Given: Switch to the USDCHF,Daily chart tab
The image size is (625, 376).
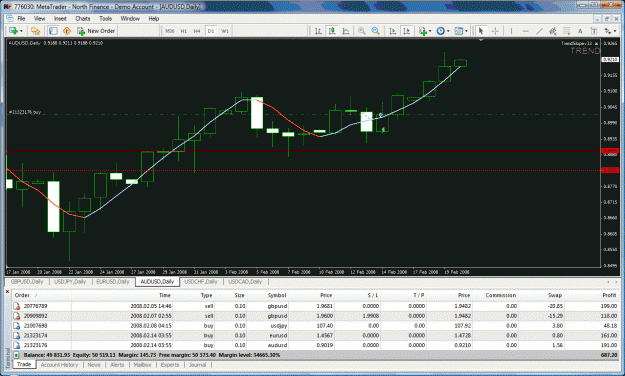Looking at the screenshot, I should pyautogui.click(x=201, y=282).
